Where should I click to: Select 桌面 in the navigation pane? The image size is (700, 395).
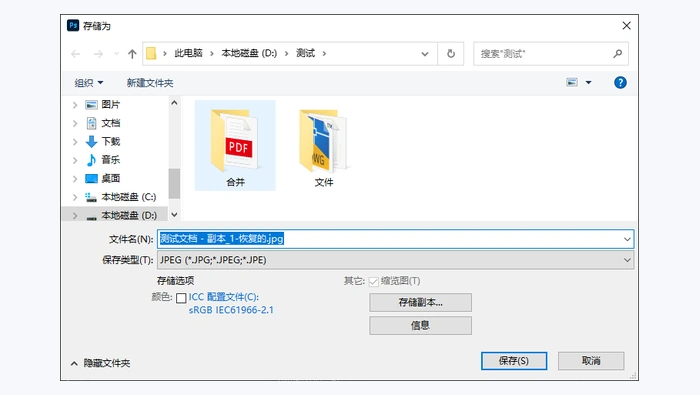tap(111, 179)
